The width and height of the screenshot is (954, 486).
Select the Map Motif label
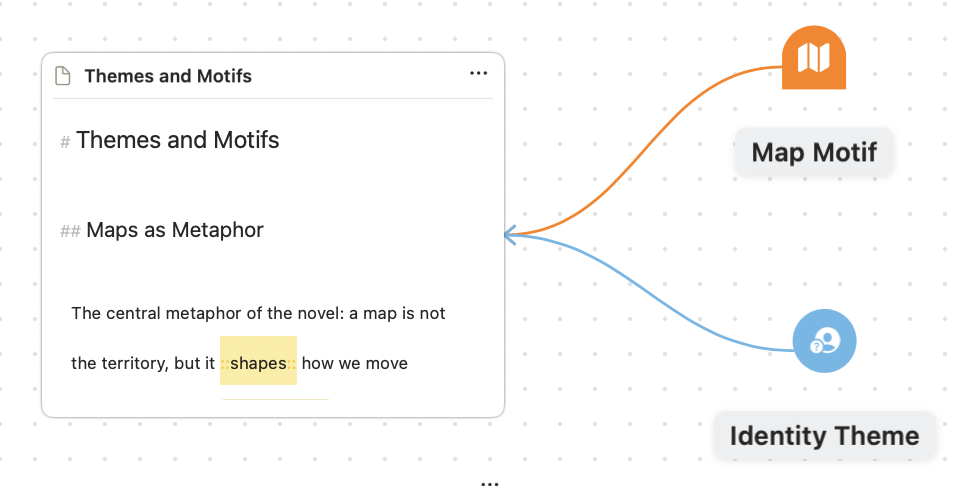pyautogui.click(x=814, y=152)
